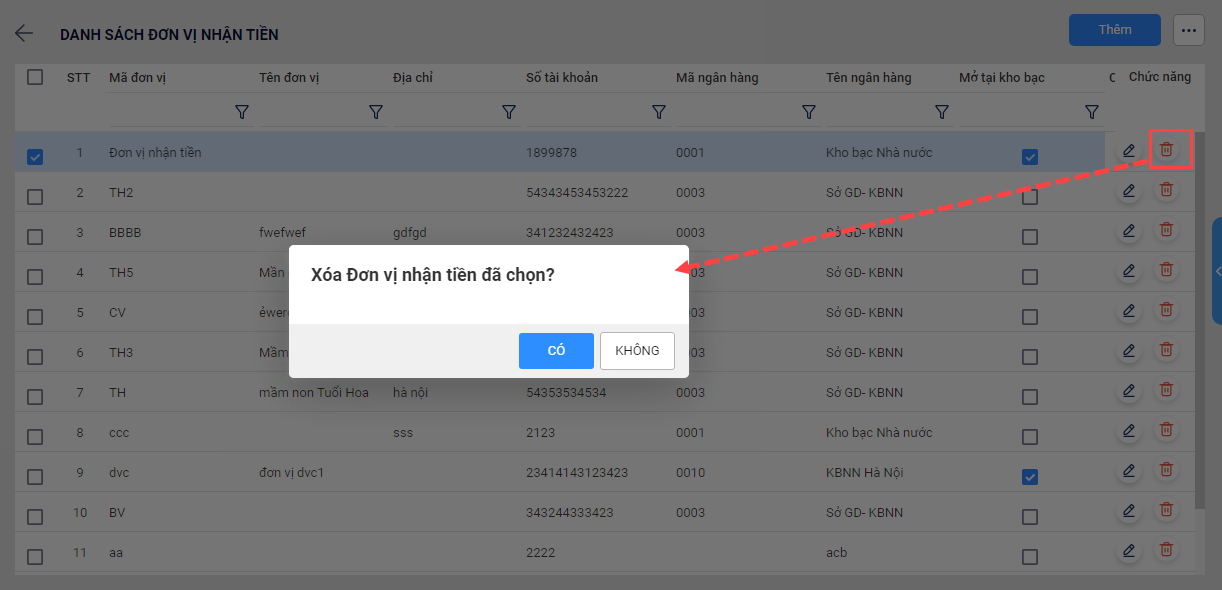1222x590 pixels.
Task: Select the KBNN Hà Nội bank name cell
Action: click(x=865, y=472)
